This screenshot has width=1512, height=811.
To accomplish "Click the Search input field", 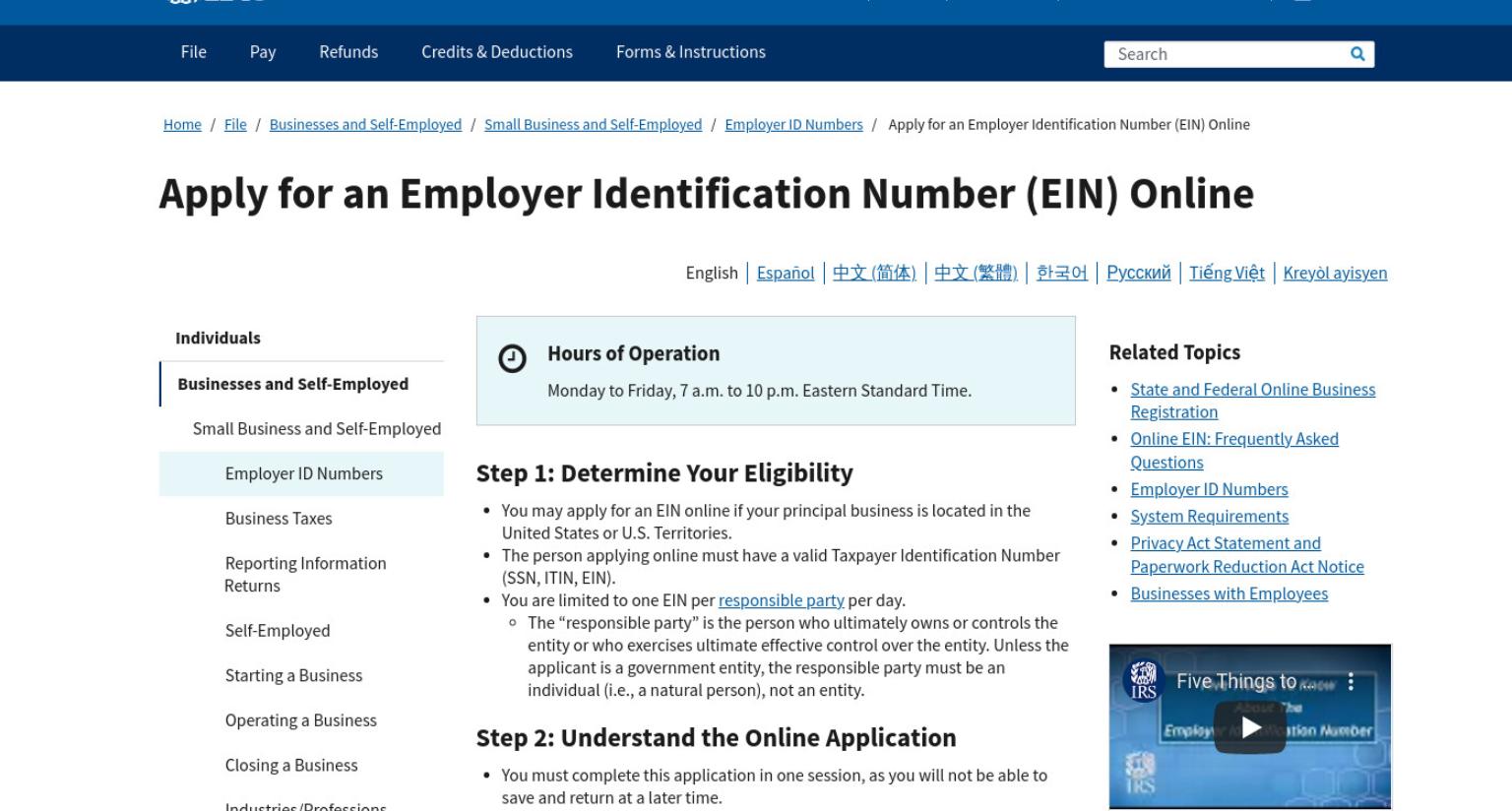I will pos(1228,54).
